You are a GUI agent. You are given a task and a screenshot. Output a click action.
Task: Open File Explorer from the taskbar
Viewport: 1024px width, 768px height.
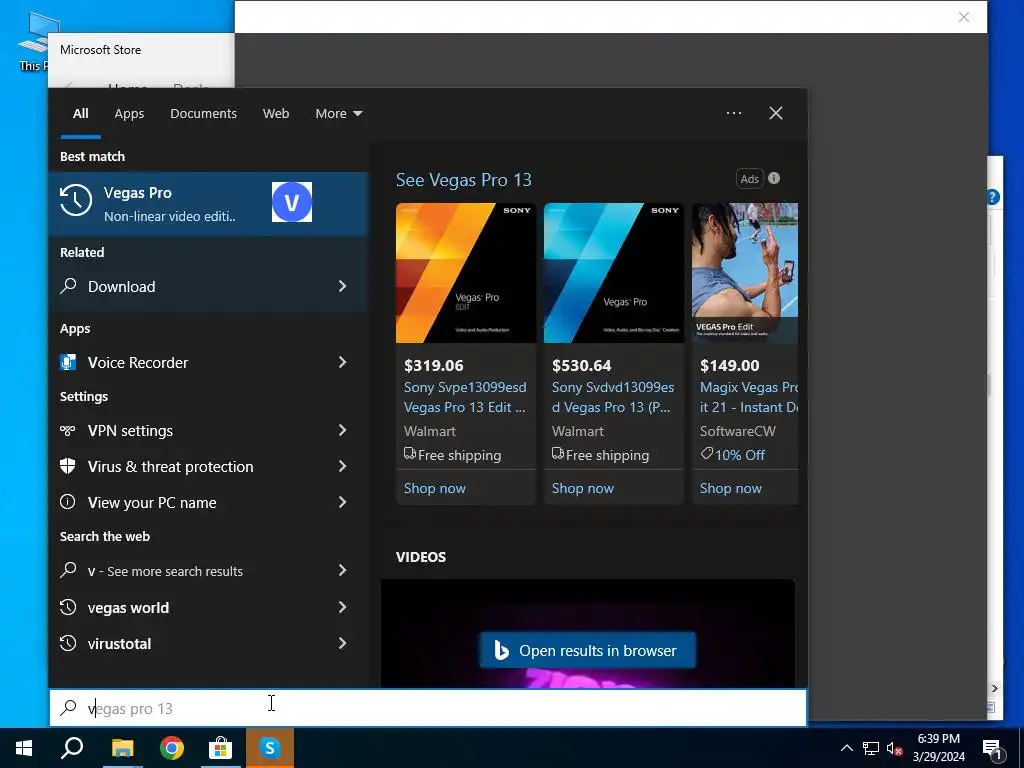(122, 748)
